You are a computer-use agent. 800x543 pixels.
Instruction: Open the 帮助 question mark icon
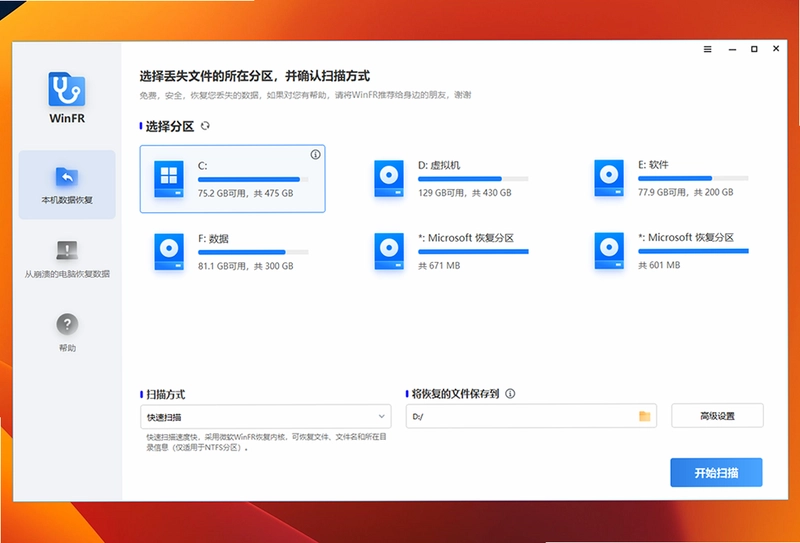[x=67, y=324]
